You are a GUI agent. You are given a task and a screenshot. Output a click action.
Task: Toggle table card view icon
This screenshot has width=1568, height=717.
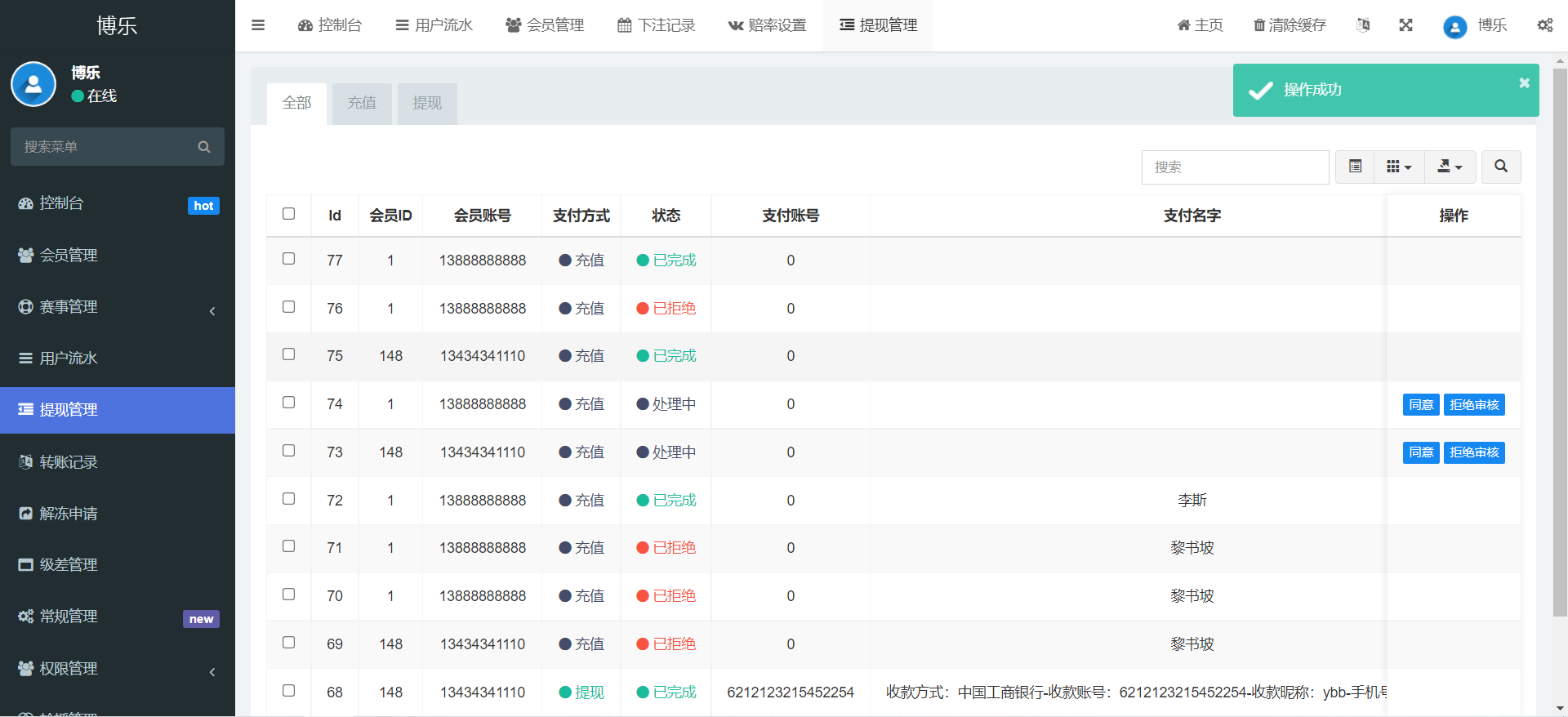(x=1355, y=167)
